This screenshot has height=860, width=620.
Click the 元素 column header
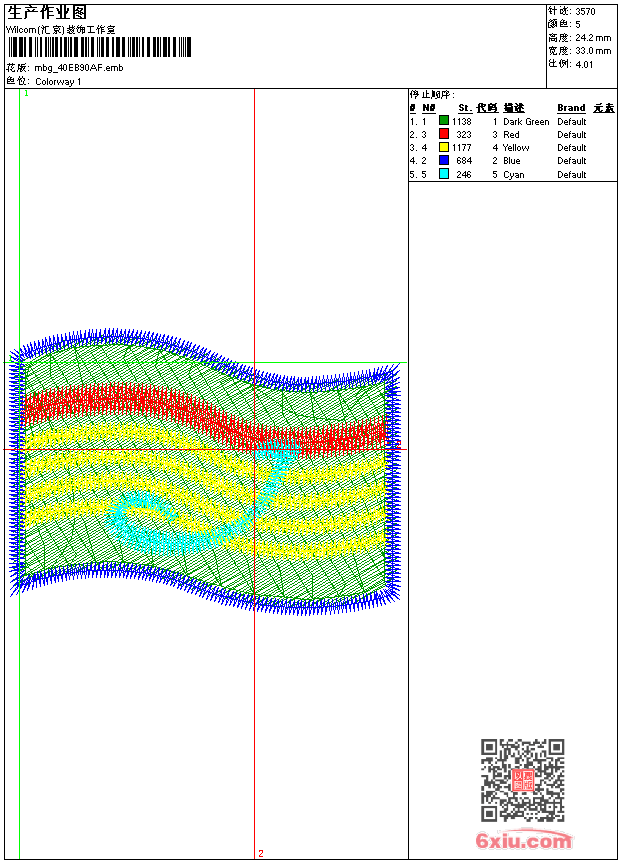(603, 108)
